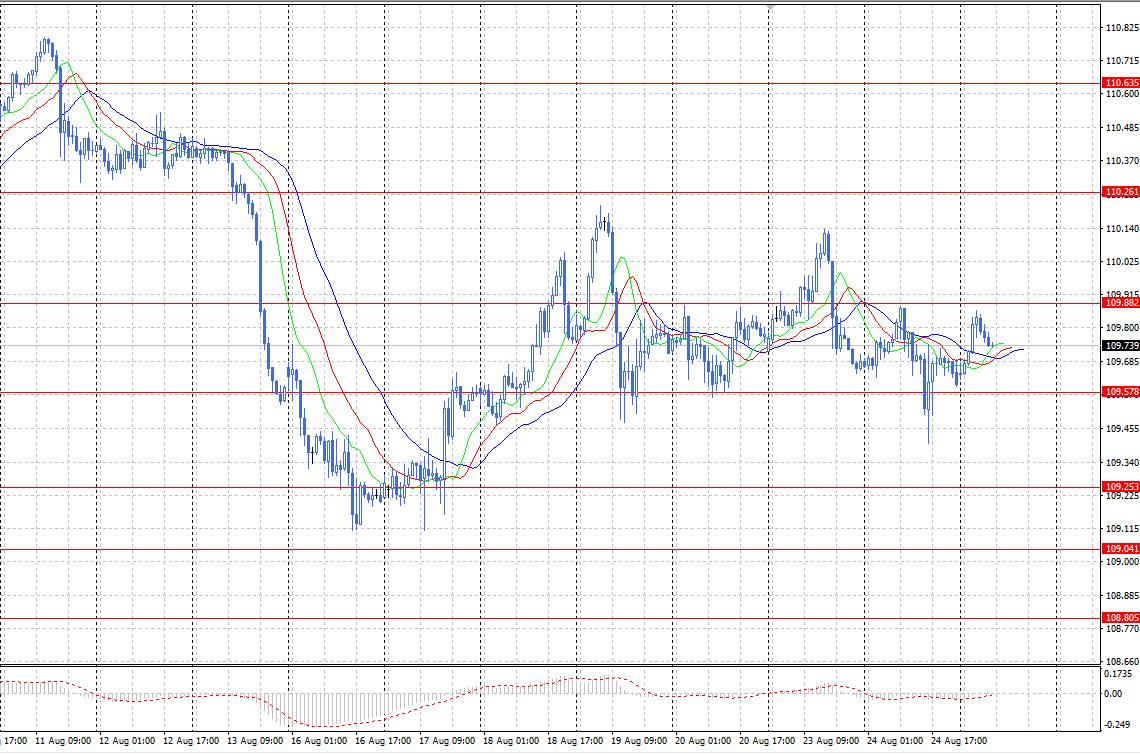Click the red 108.805 level label
This screenshot has height=754, width=1140.
pos(1121,617)
